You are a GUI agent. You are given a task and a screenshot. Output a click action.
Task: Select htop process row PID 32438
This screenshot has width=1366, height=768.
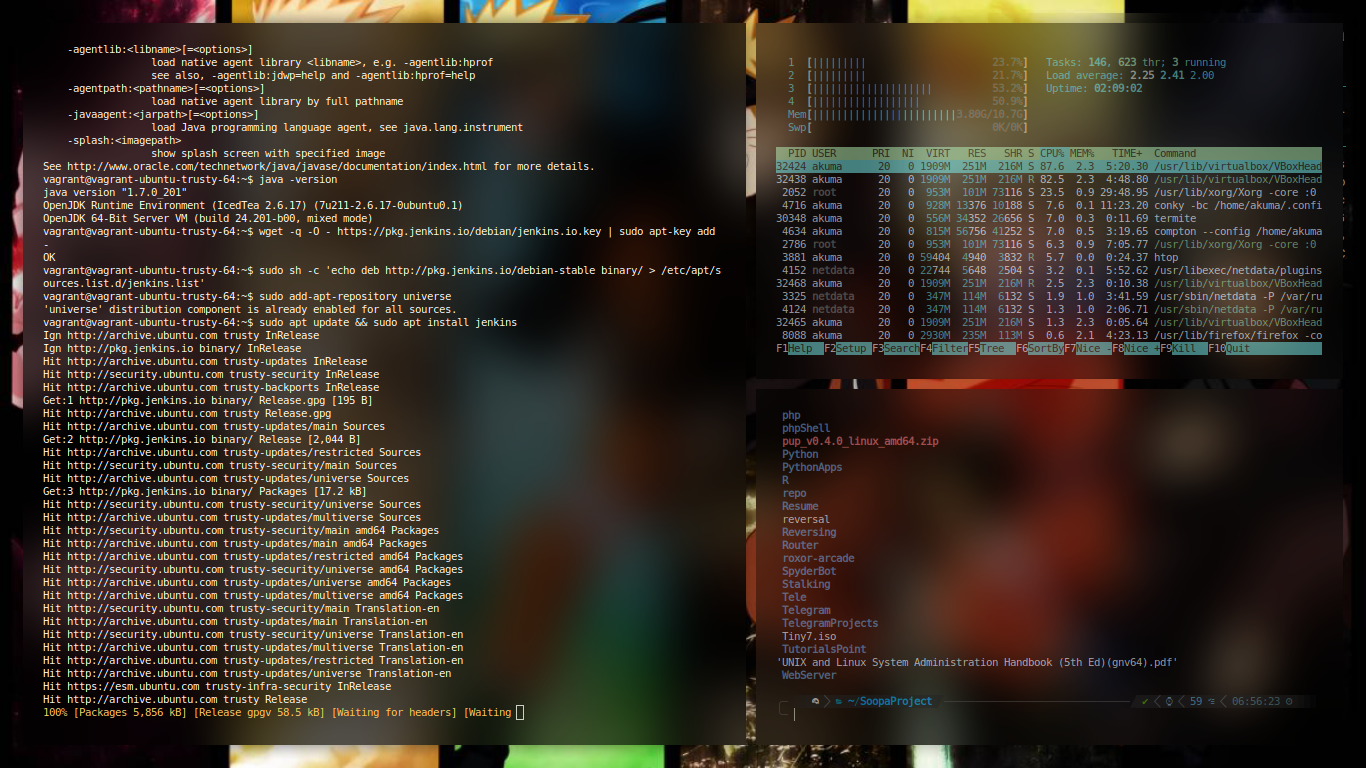1049,179
